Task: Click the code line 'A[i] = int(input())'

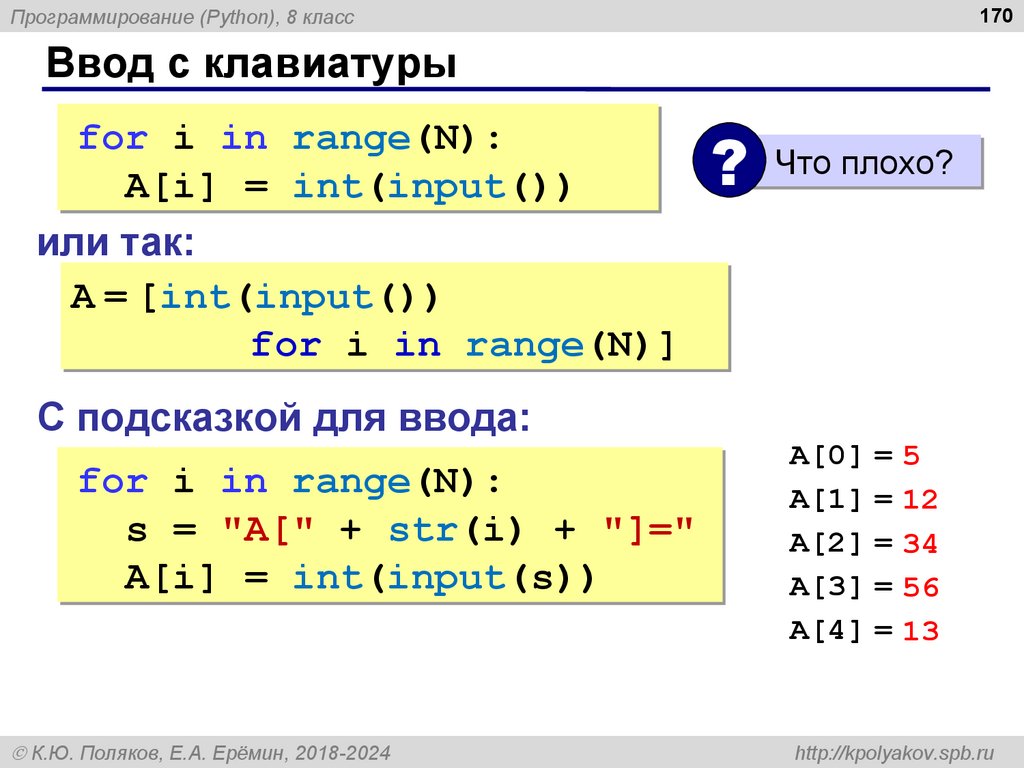Action: point(347,187)
